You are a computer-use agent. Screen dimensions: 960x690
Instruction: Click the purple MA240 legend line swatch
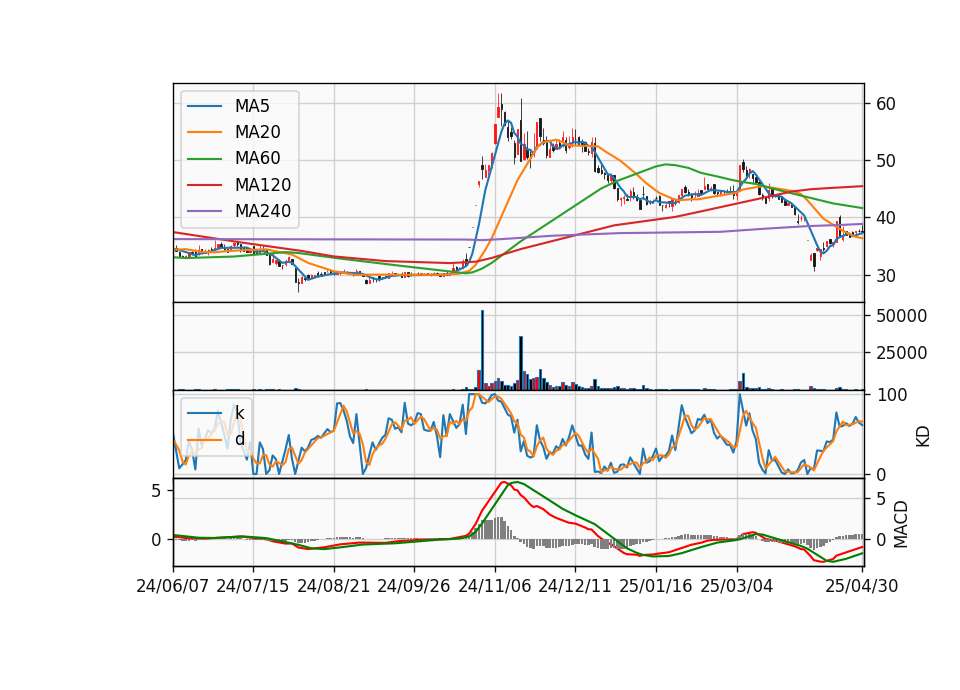[204, 211]
